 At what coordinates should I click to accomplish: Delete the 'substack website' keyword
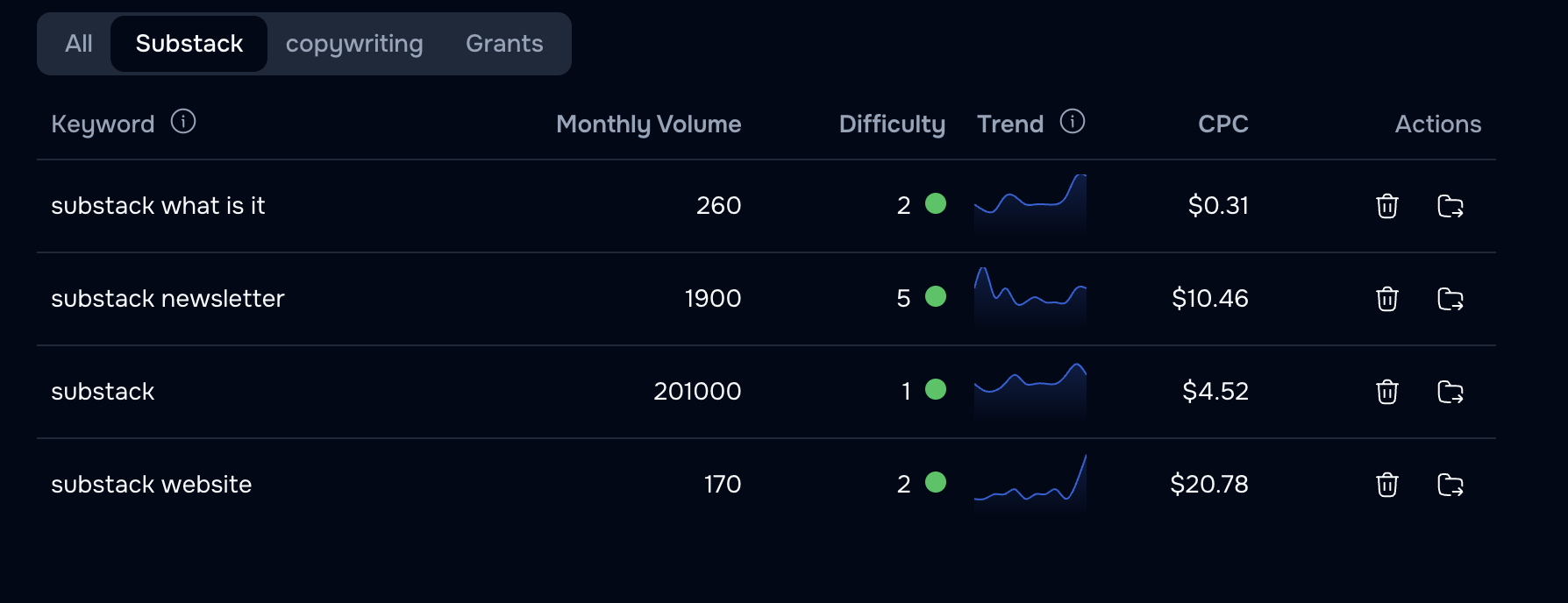[1386, 485]
